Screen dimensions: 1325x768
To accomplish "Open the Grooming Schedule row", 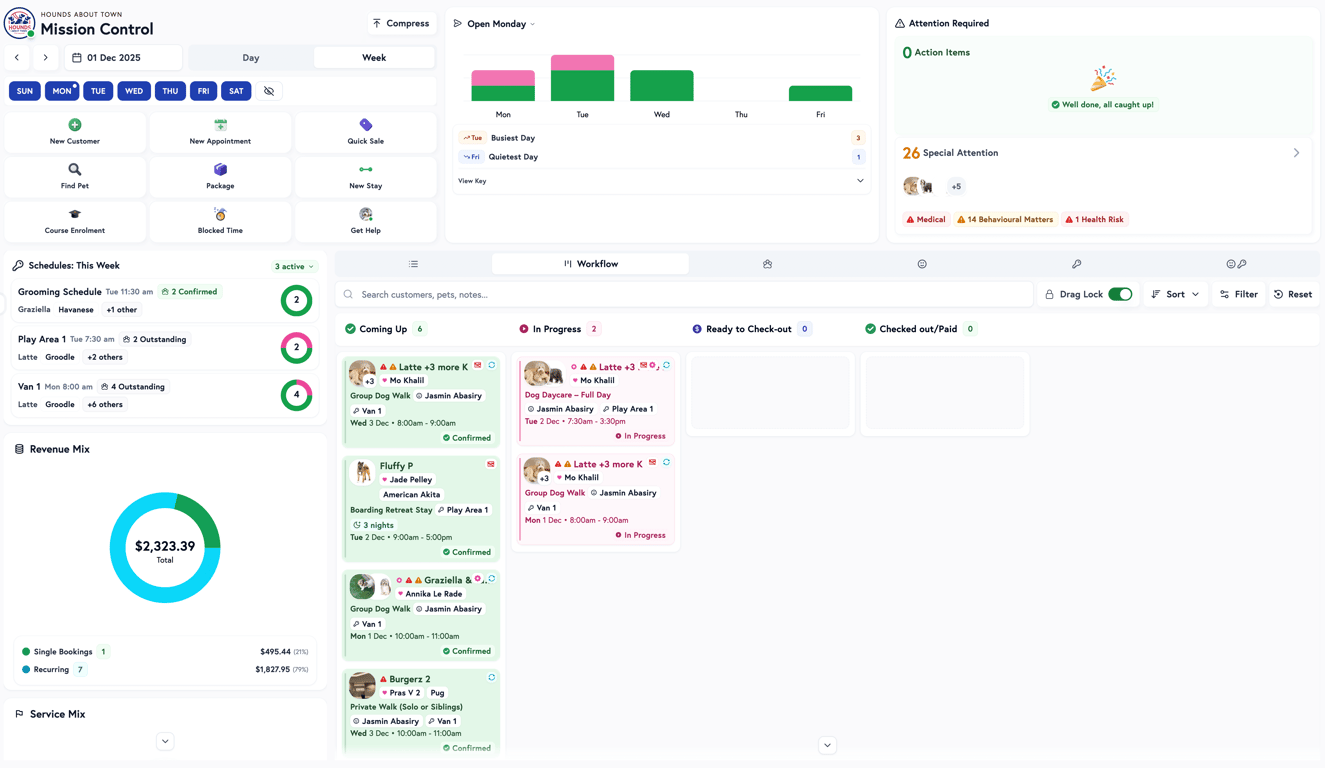I will point(165,300).
